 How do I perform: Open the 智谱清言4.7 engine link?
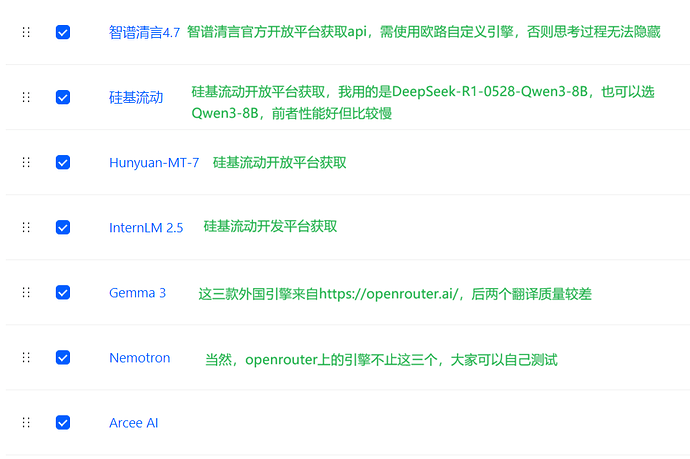point(144,32)
